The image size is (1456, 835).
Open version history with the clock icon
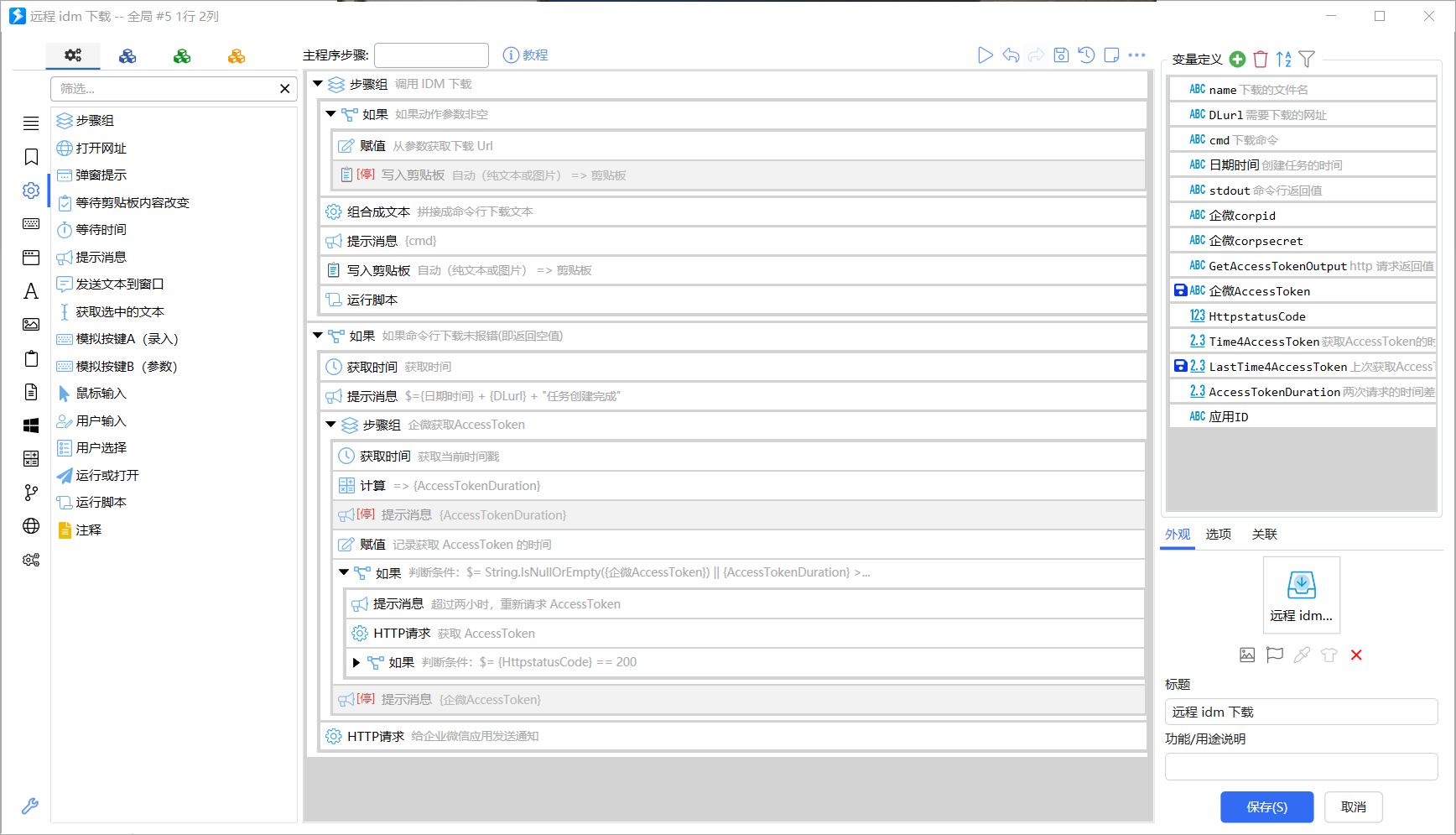coord(1087,55)
